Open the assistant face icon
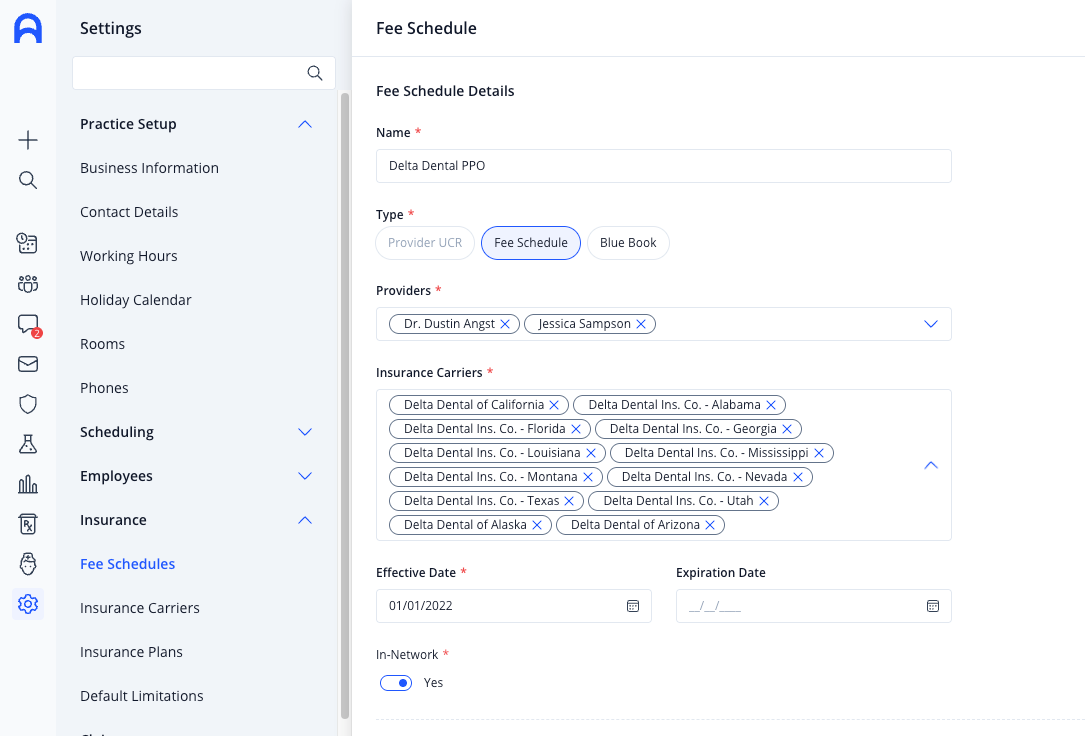Image resolution: width=1085 pixels, height=736 pixels. click(x=28, y=564)
